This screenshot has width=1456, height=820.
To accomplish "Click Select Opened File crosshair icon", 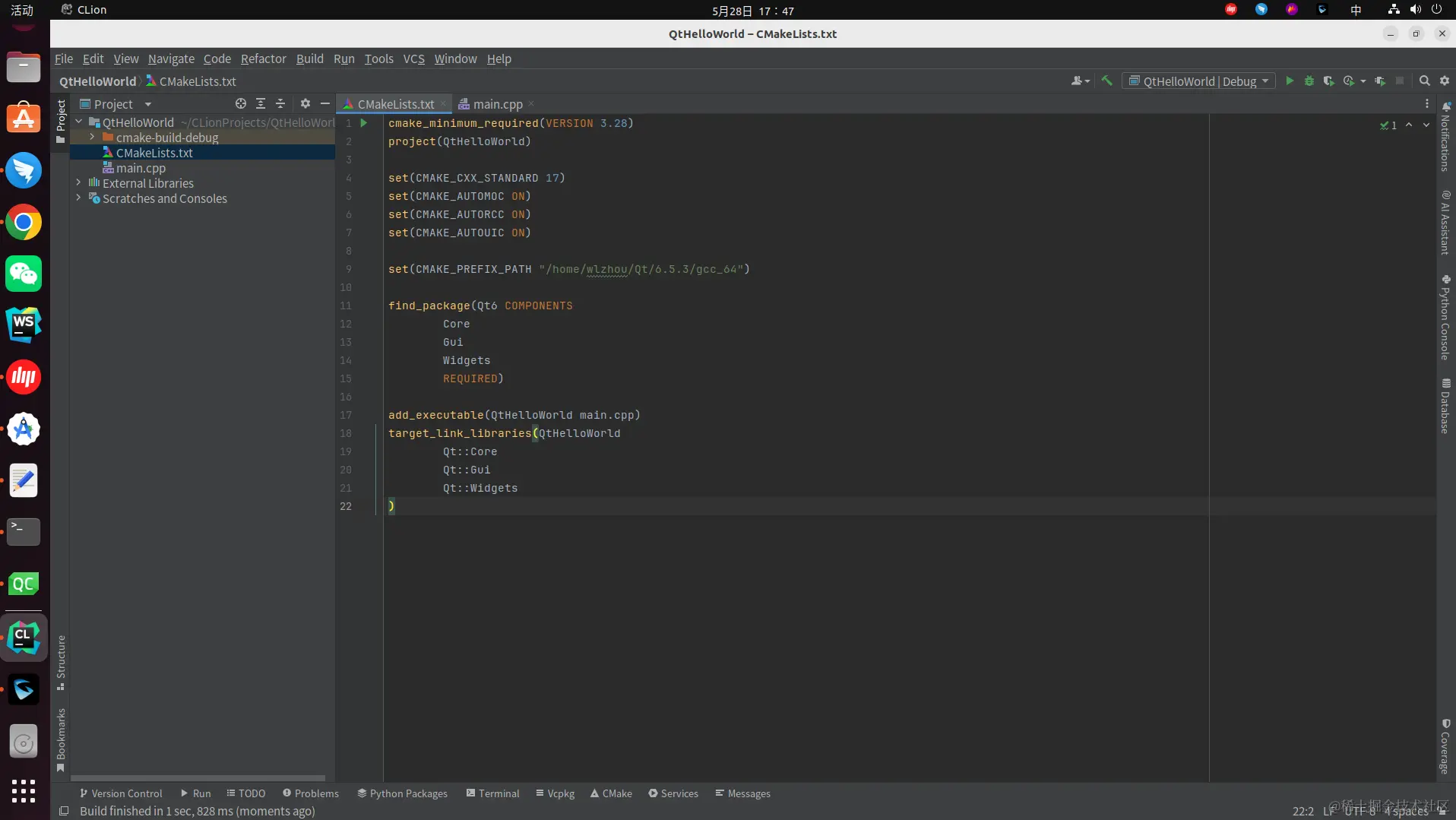I will (x=241, y=104).
